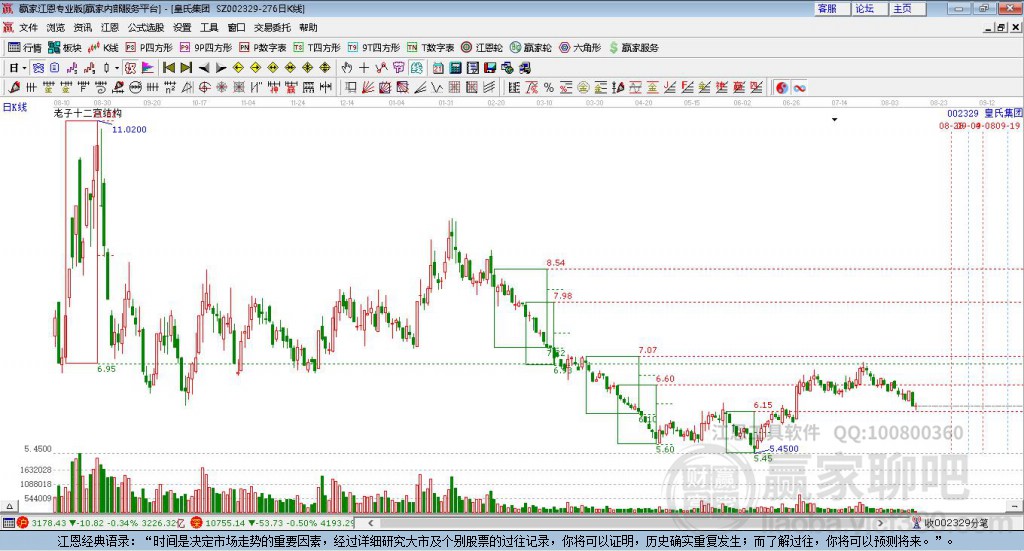Open the 9P四方形 tool

pyautogui.click(x=206, y=48)
